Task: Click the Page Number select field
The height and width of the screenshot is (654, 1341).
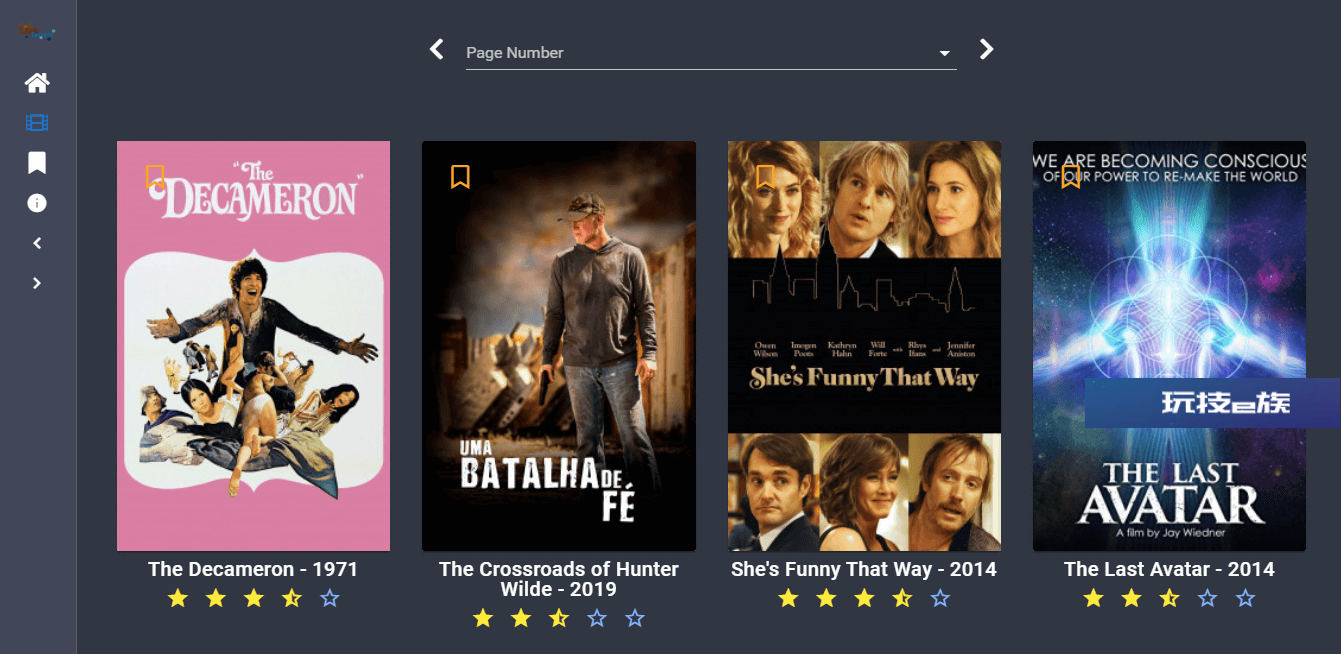Action: click(711, 53)
